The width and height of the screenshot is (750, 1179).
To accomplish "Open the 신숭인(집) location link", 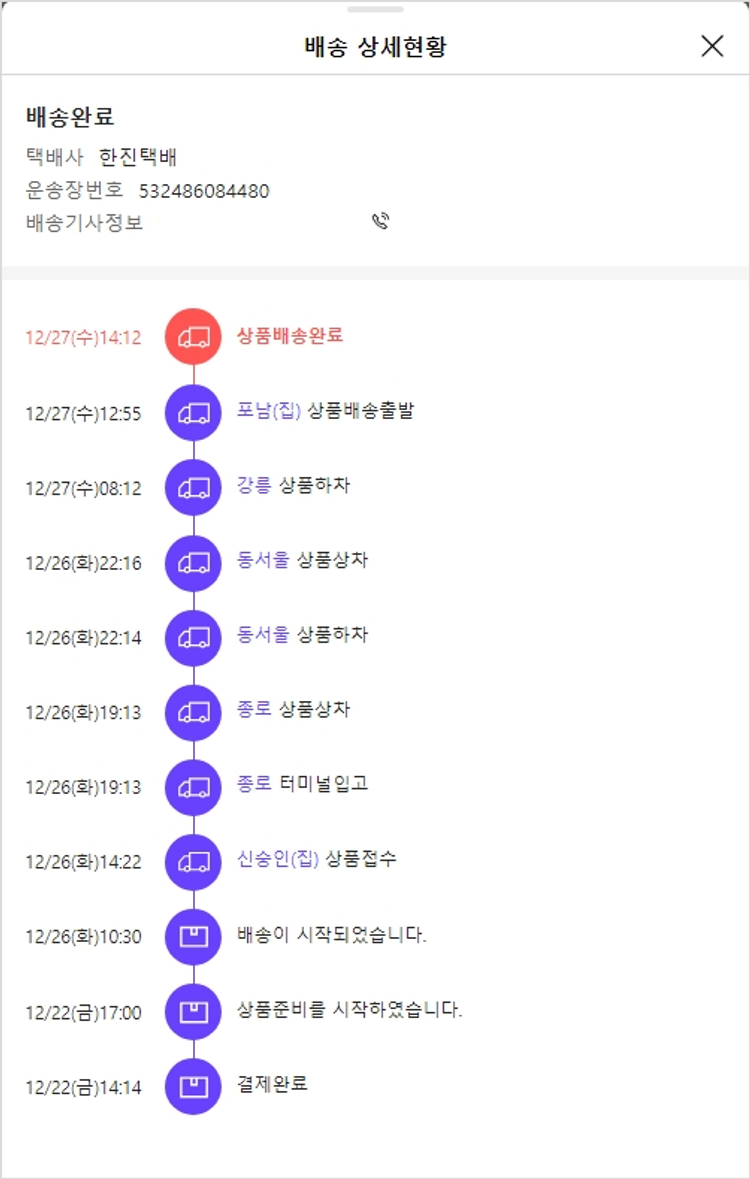I will 278,859.
